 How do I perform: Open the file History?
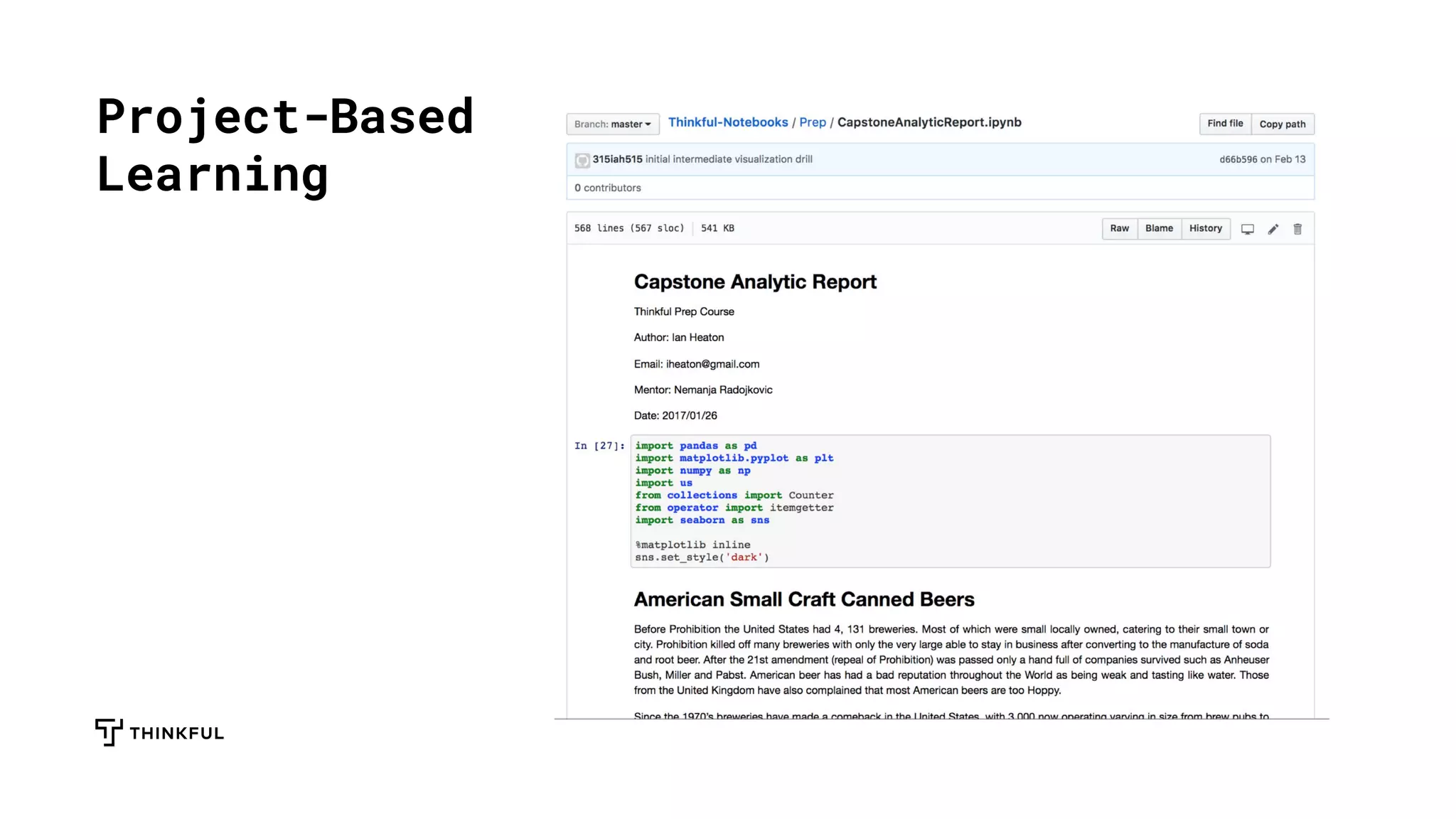[x=1205, y=228]
